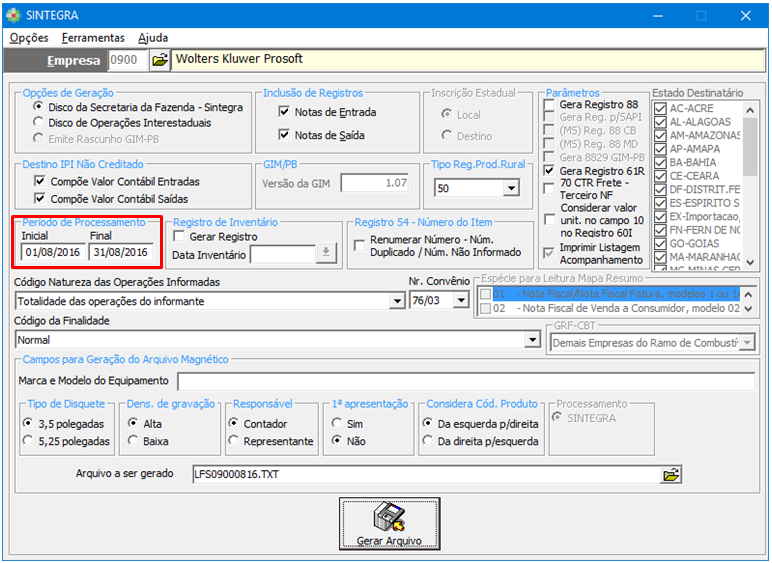
Task: Uncheck GO-GOIAS state checkbox
Action: click(x=661, y=244)
